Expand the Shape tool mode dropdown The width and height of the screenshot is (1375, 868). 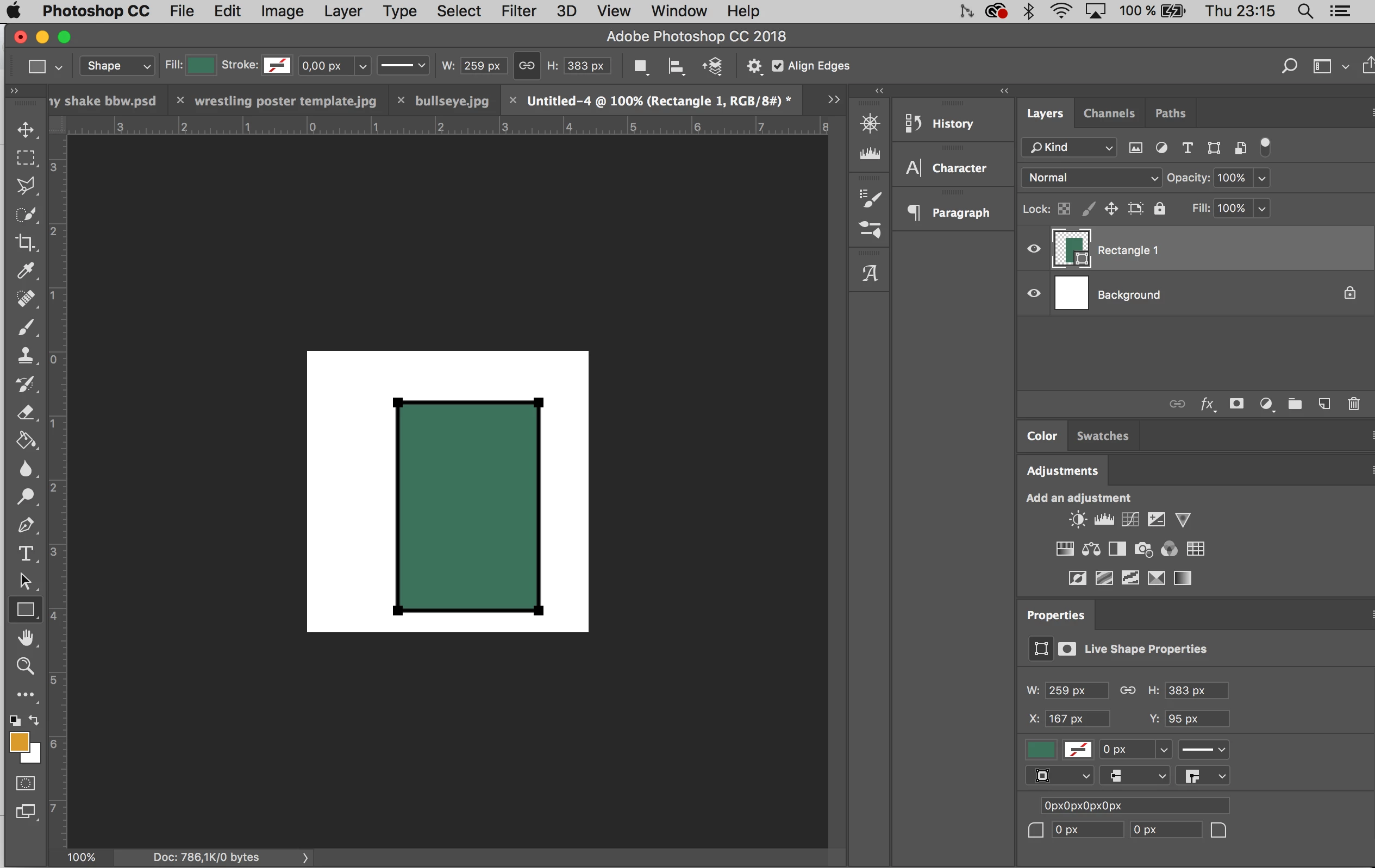coord(117,66)
